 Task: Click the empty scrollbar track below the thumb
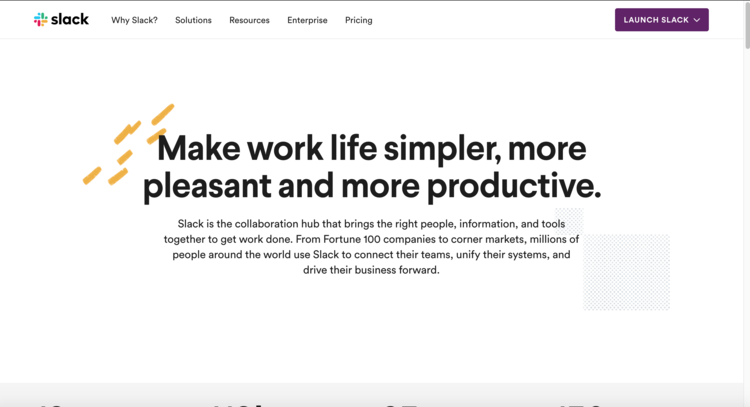[747, 230]
